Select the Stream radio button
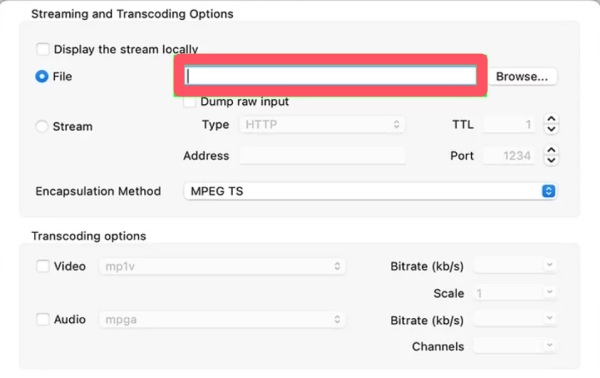This screenshot has width=600, height=378. (42, 126)
